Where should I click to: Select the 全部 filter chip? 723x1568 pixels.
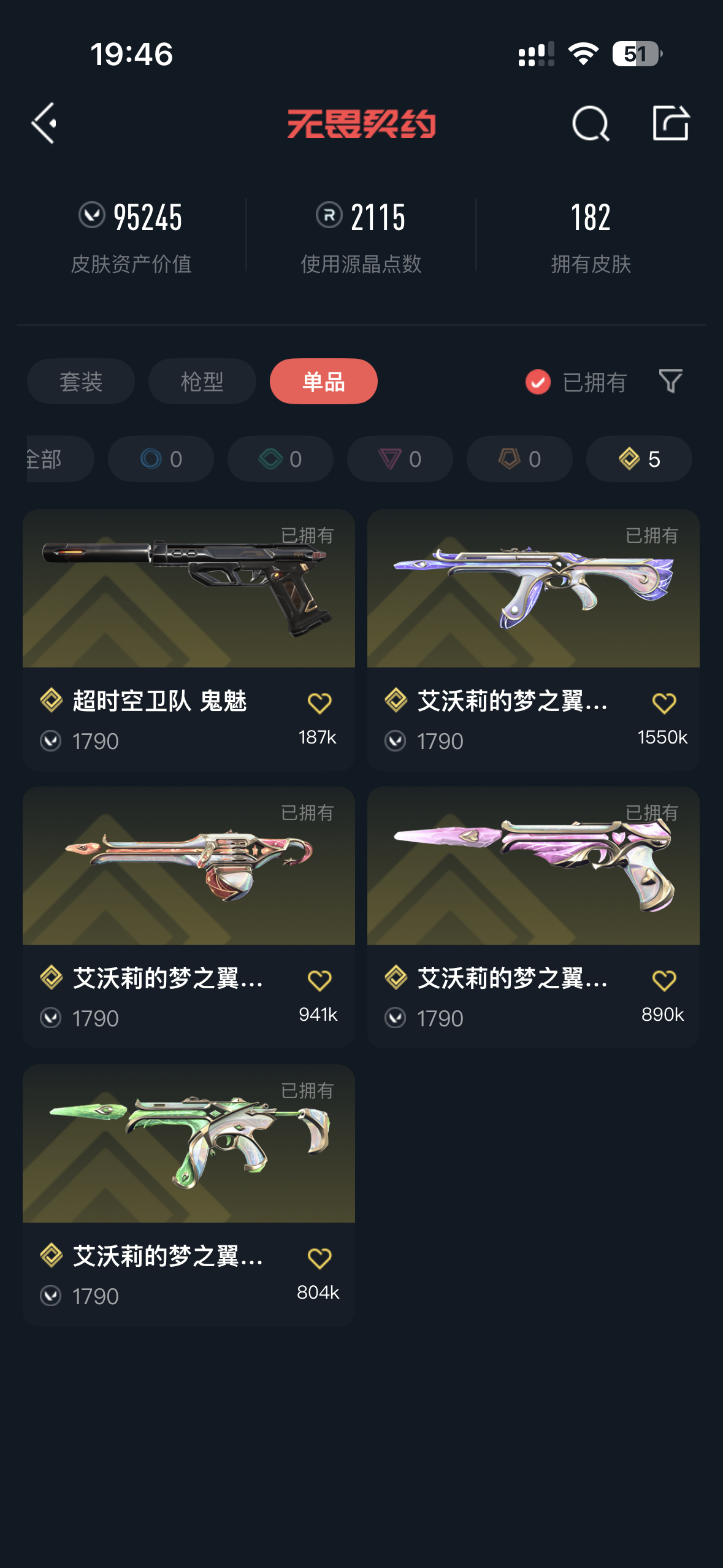pyautogui.click(x=60, y=459)
